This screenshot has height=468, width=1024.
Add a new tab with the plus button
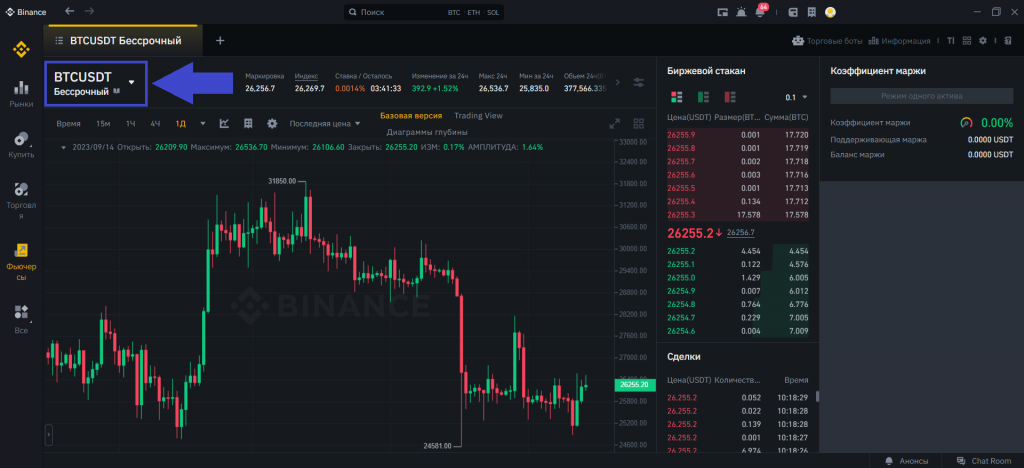pyautogui.click(x=220, y=40)
